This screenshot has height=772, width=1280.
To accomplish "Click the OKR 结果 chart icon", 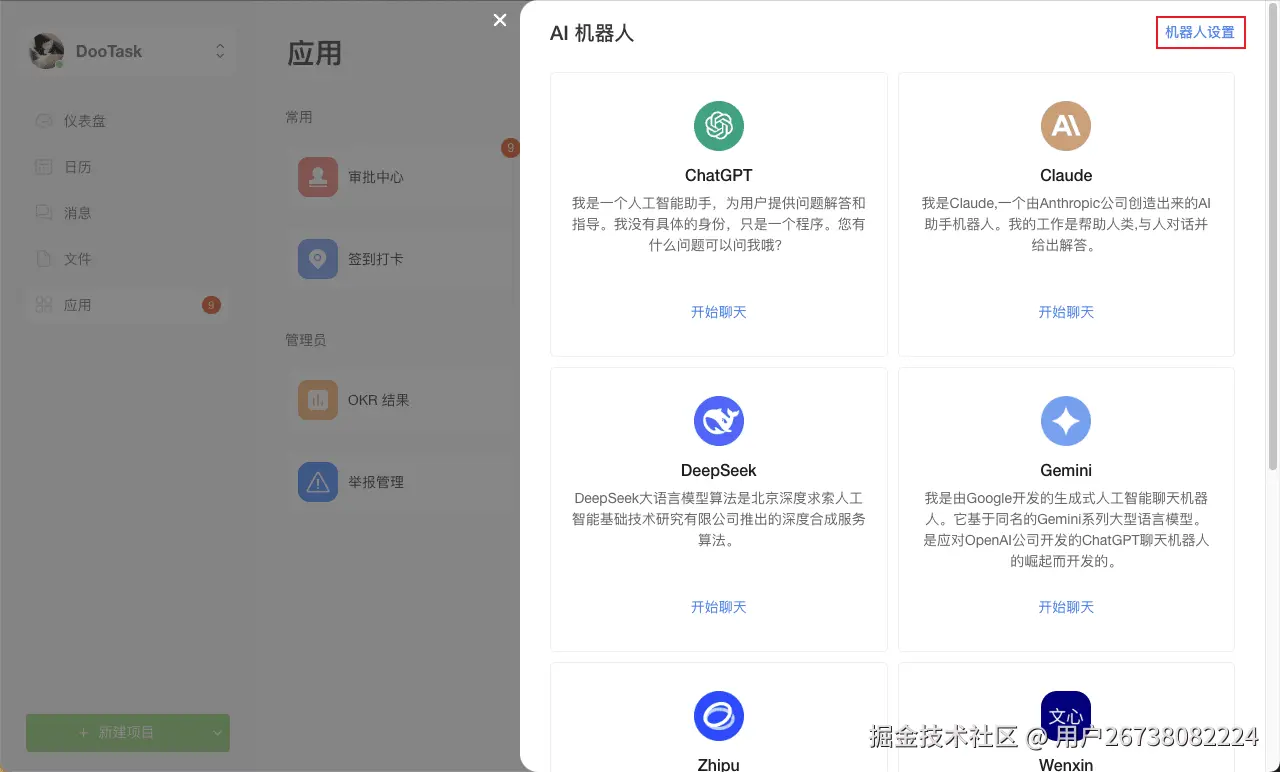I will [318, 400].
